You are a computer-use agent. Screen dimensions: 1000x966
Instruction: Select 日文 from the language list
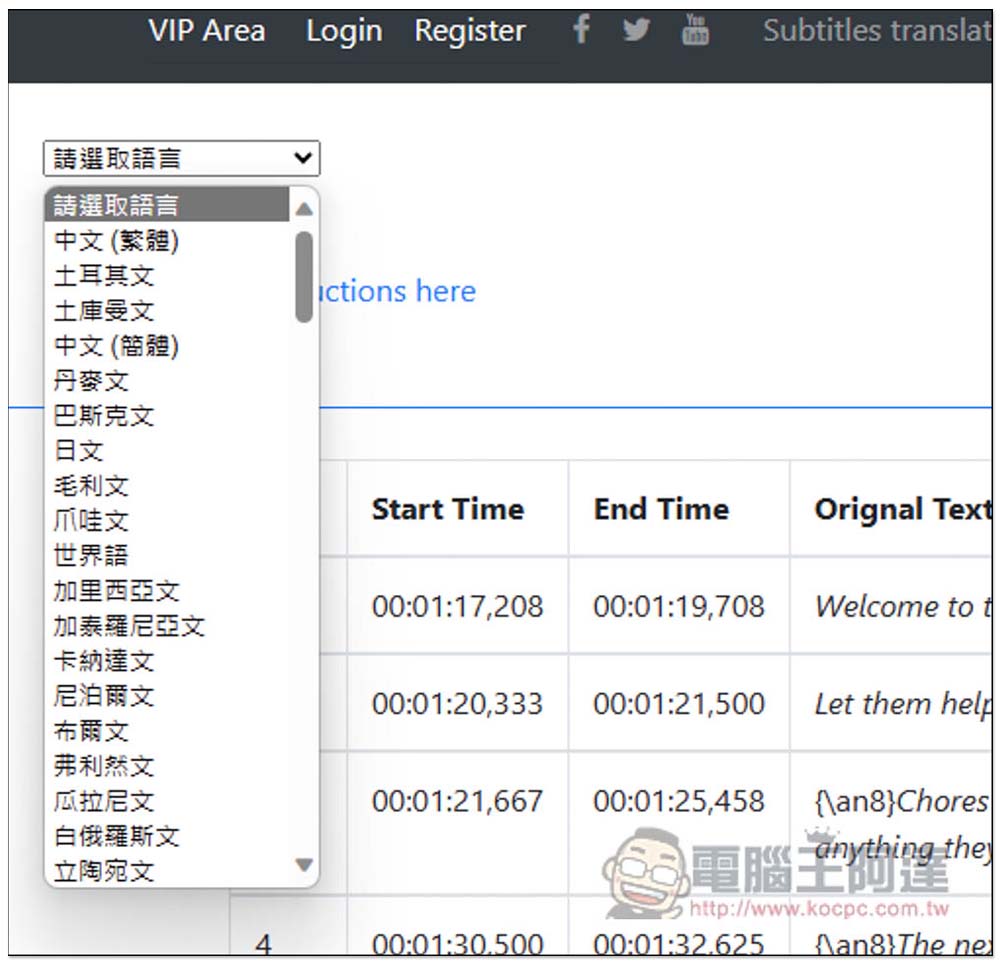point(166,451)
